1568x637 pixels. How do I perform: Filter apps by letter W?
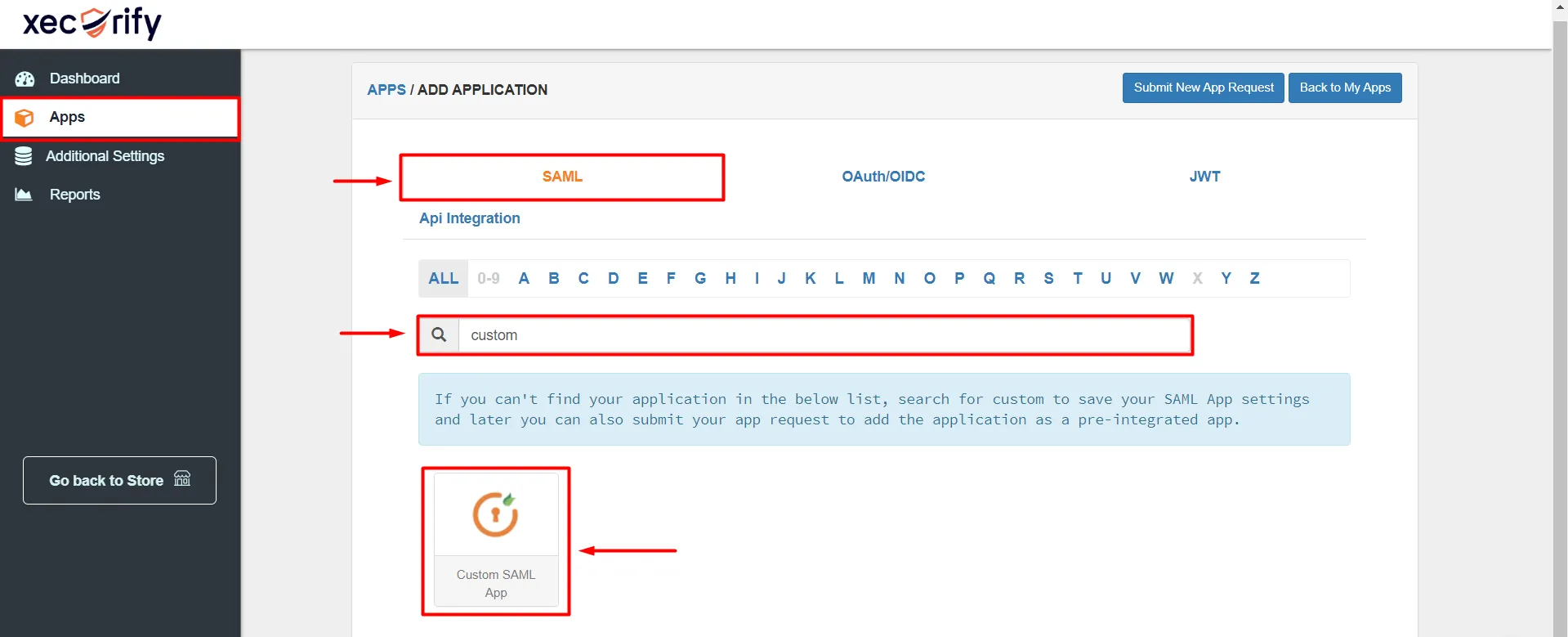pos(1167,278)
